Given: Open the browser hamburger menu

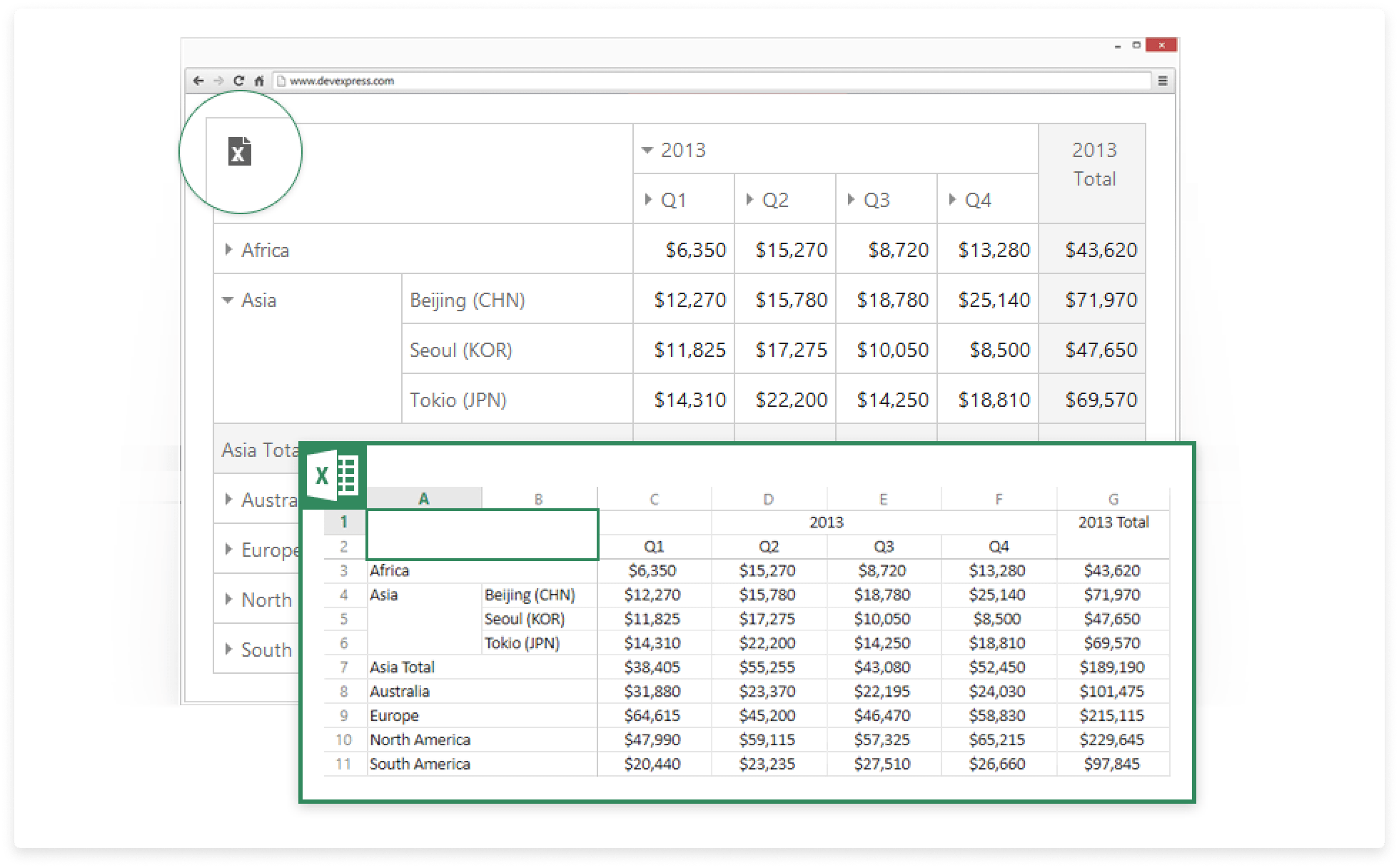Looking at the screenshot, I should coord(1162,81).
